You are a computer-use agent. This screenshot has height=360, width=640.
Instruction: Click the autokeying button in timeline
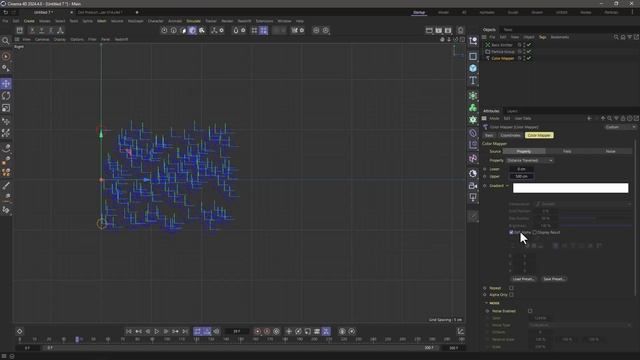pyautogui.click(x=267, y=331)
